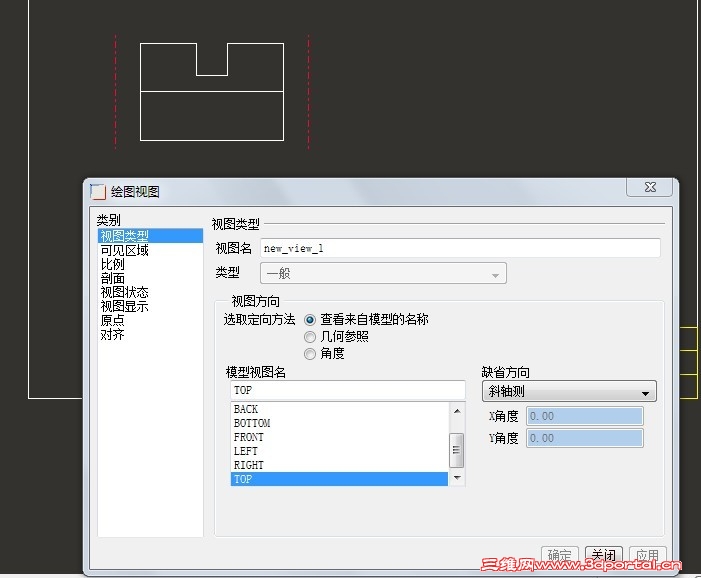701x578 pixels.
Task: Select 可见区域 category
Action: (x=125, y=250)
